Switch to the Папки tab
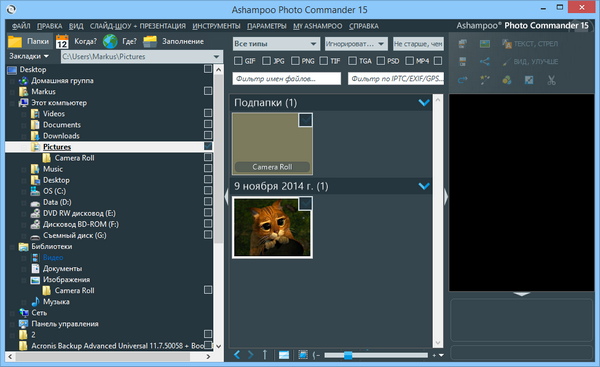Image resolution: width=600 pixels, height=367 pixels. pos(29,41)
